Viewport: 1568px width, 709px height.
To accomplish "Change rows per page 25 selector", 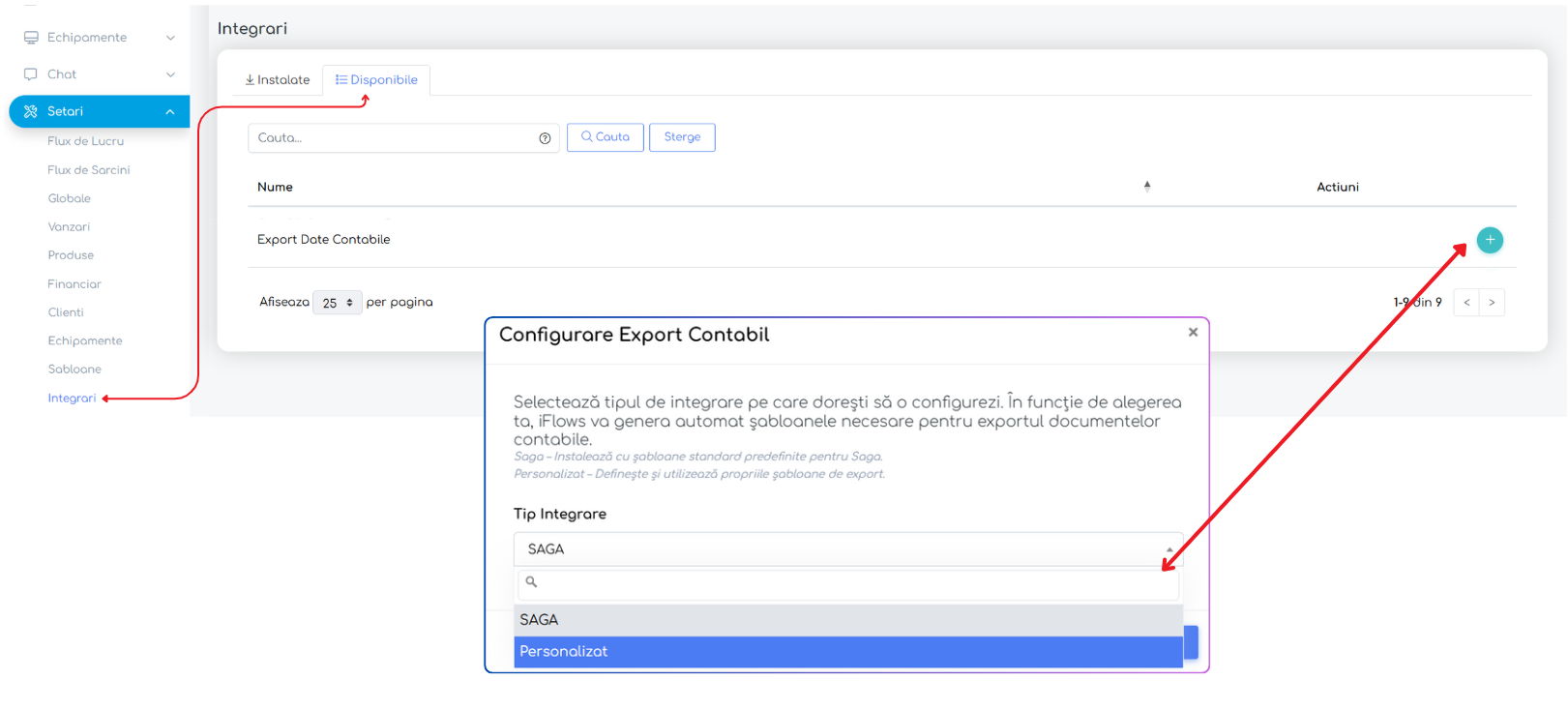I will (x=337, y=303).
